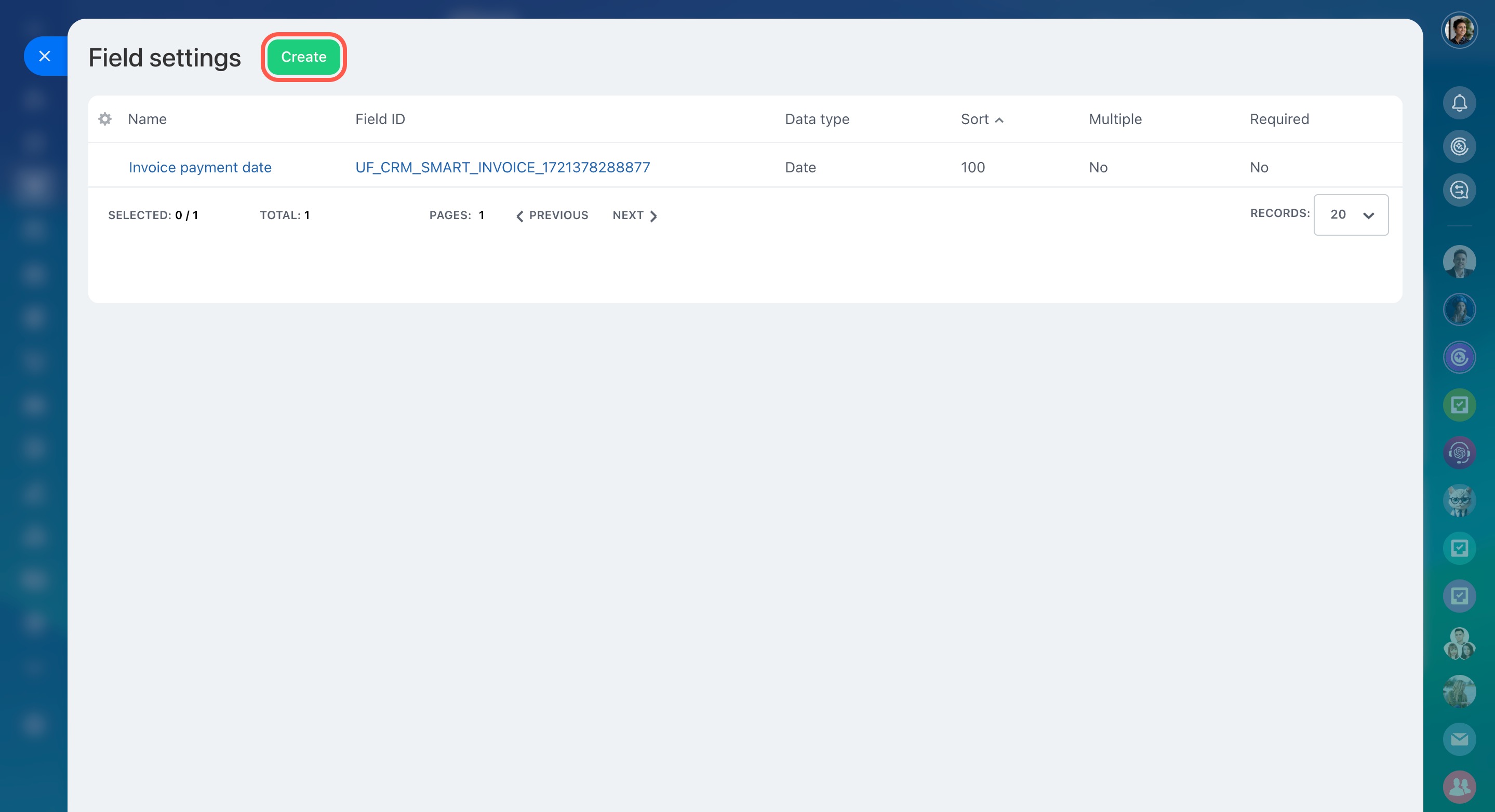The width and height of the screenshot is (1495, 812).
Task: Open the chat switch messenger icon
Action: 1459,190
